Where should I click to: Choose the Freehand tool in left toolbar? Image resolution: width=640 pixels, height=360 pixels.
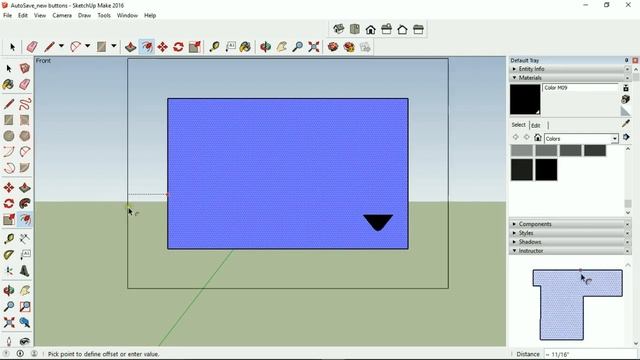[x=25, y=104]
